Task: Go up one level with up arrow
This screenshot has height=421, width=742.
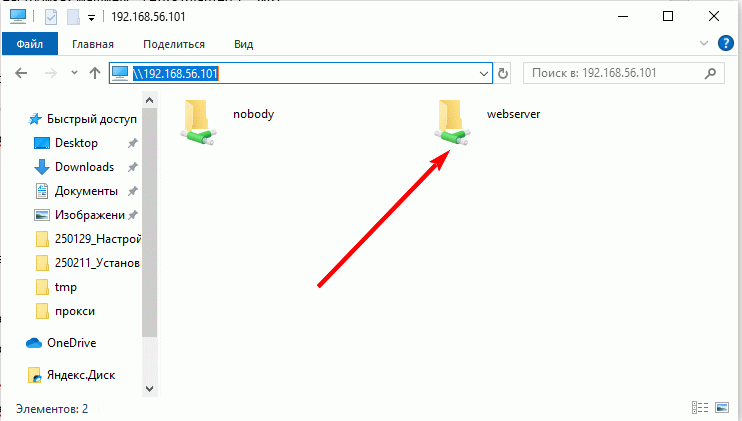Action: pyautogui.click(x=95, y=73)
